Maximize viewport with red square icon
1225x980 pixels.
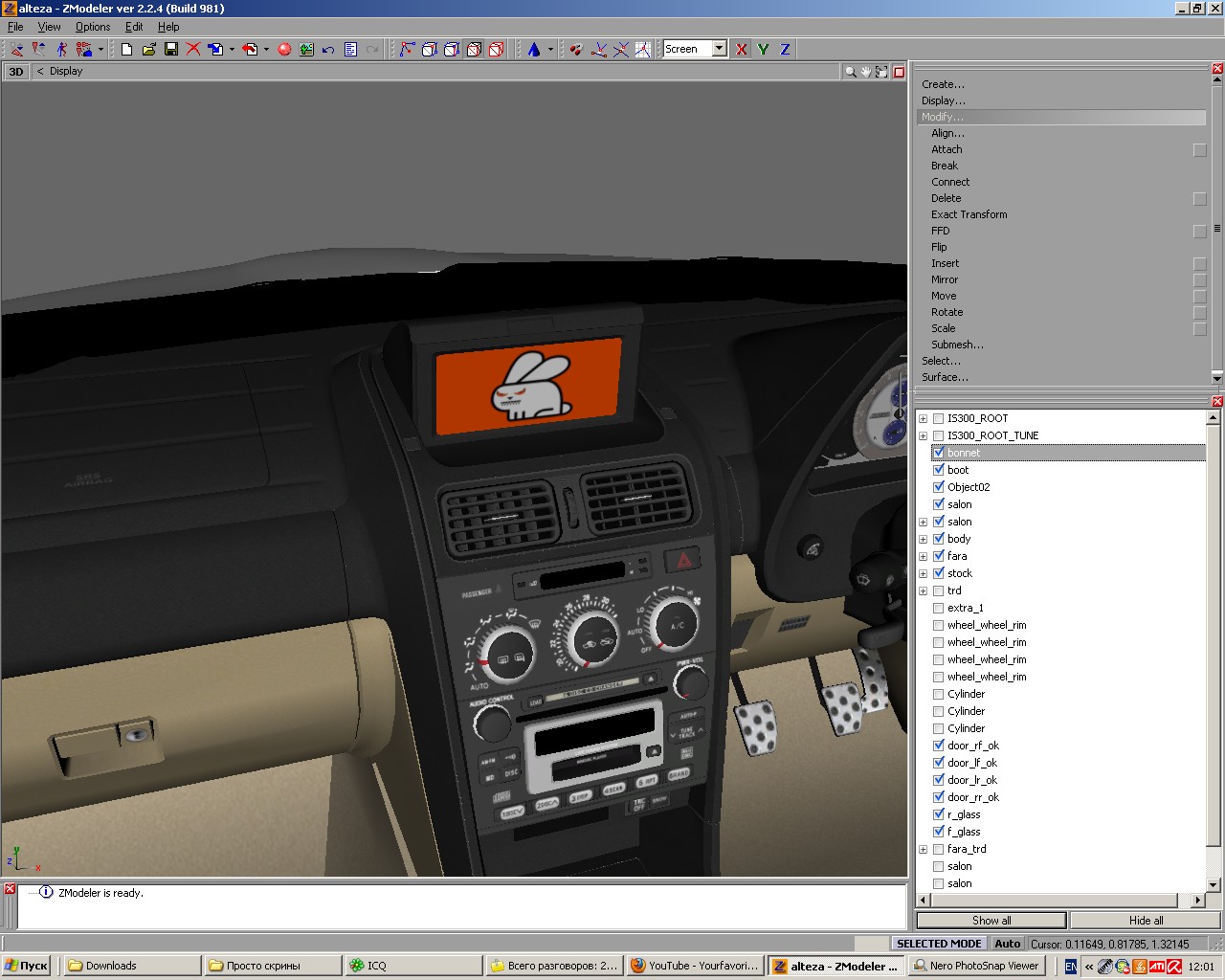[899, 72]
